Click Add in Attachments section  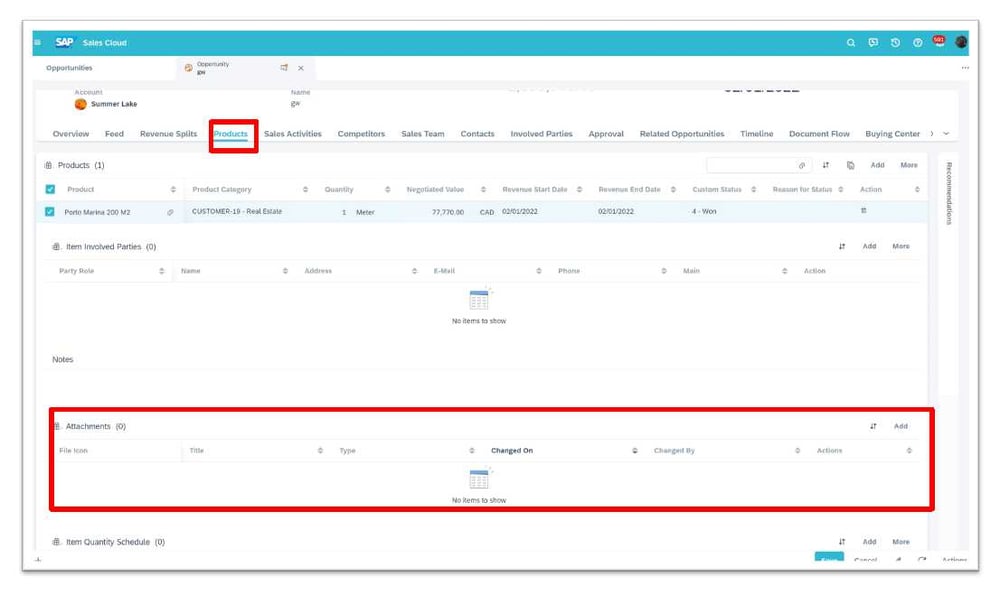click(901, 426)
